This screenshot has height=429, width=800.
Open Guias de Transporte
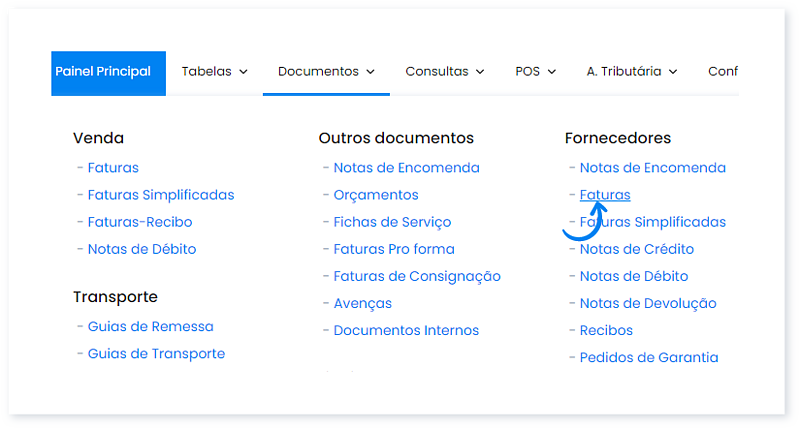(156, 354)
